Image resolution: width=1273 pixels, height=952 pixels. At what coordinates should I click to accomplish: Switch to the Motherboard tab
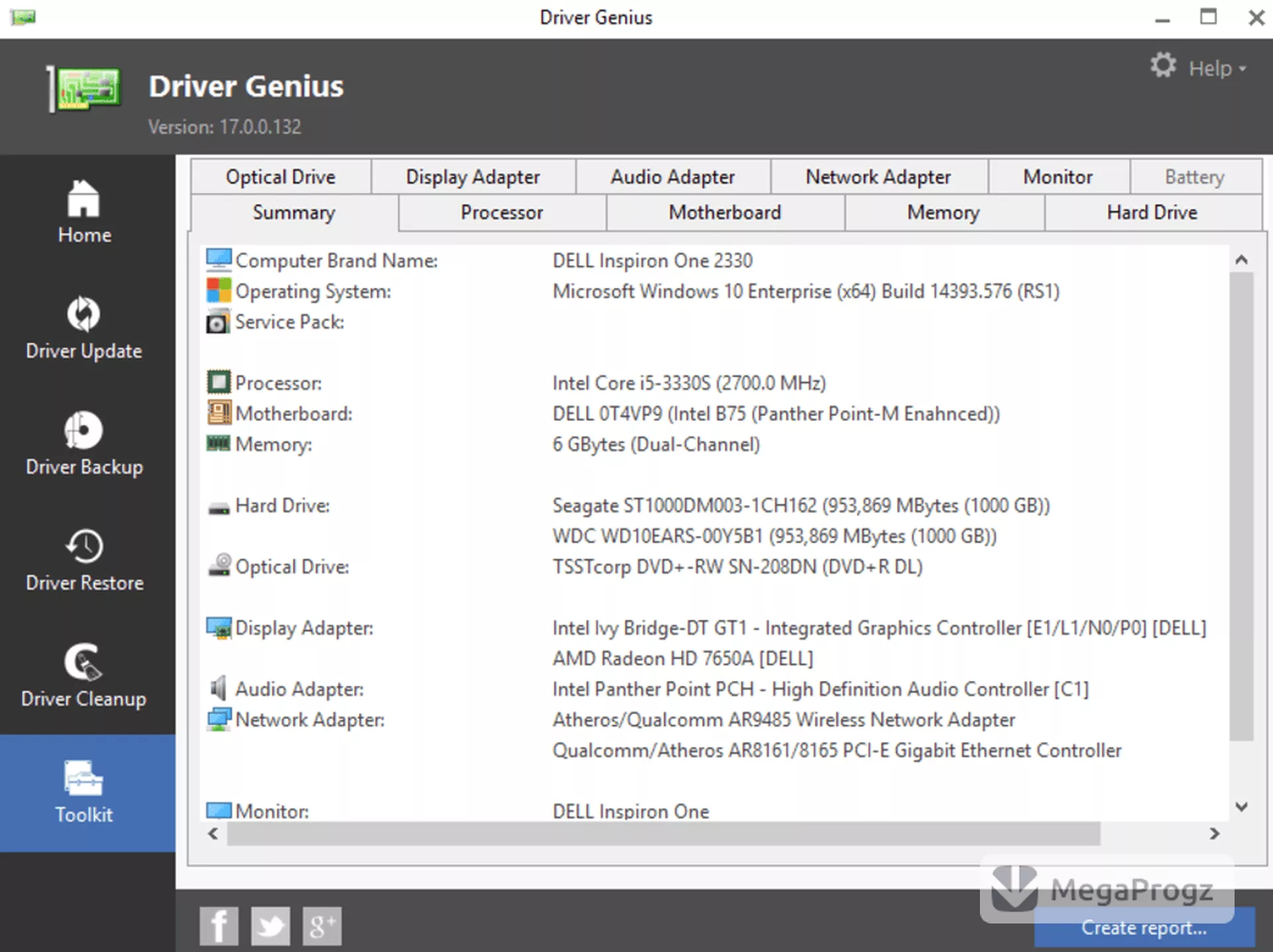point(725,213)
